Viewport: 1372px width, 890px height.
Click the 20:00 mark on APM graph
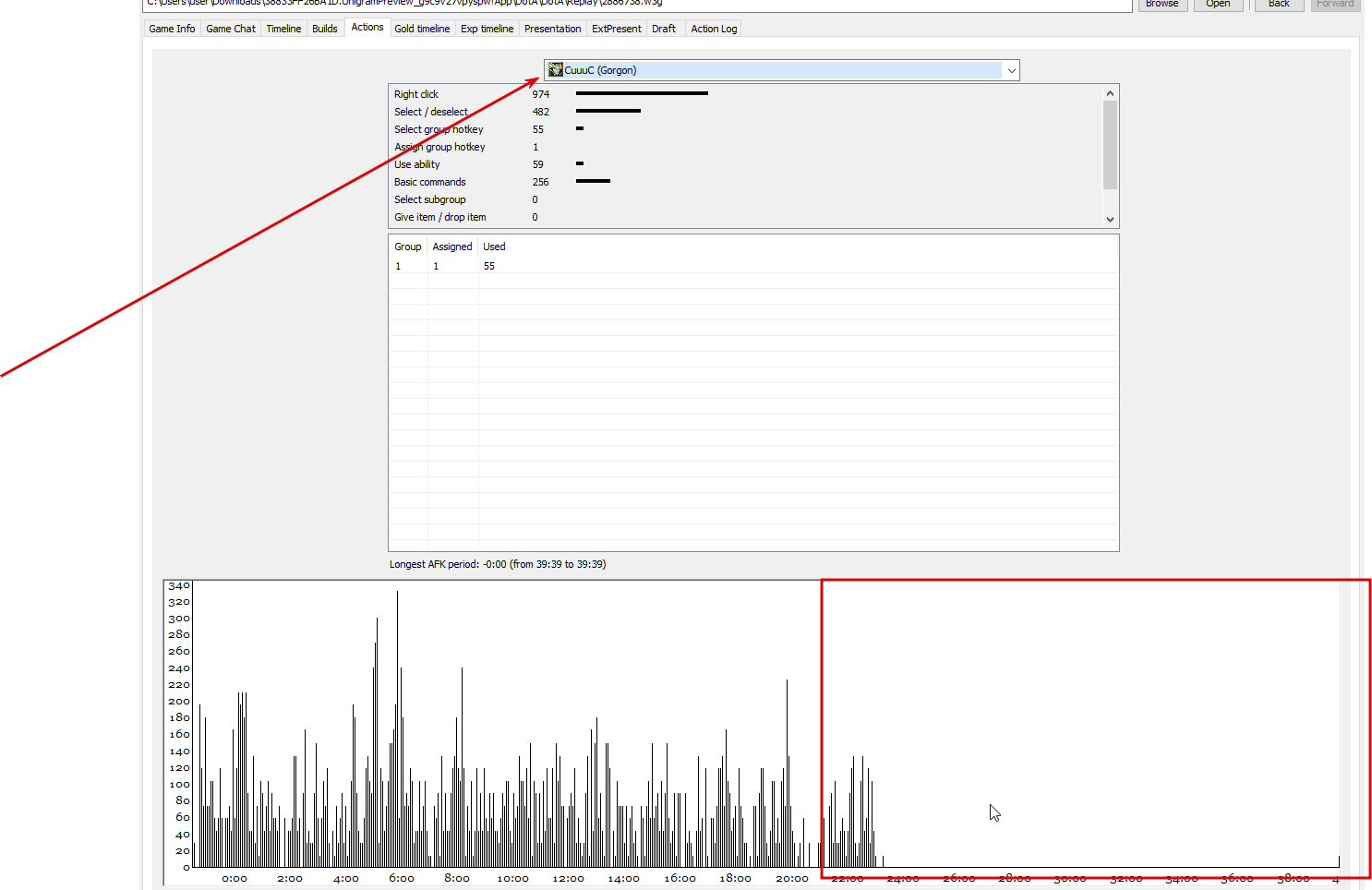(x=792, y=878)
